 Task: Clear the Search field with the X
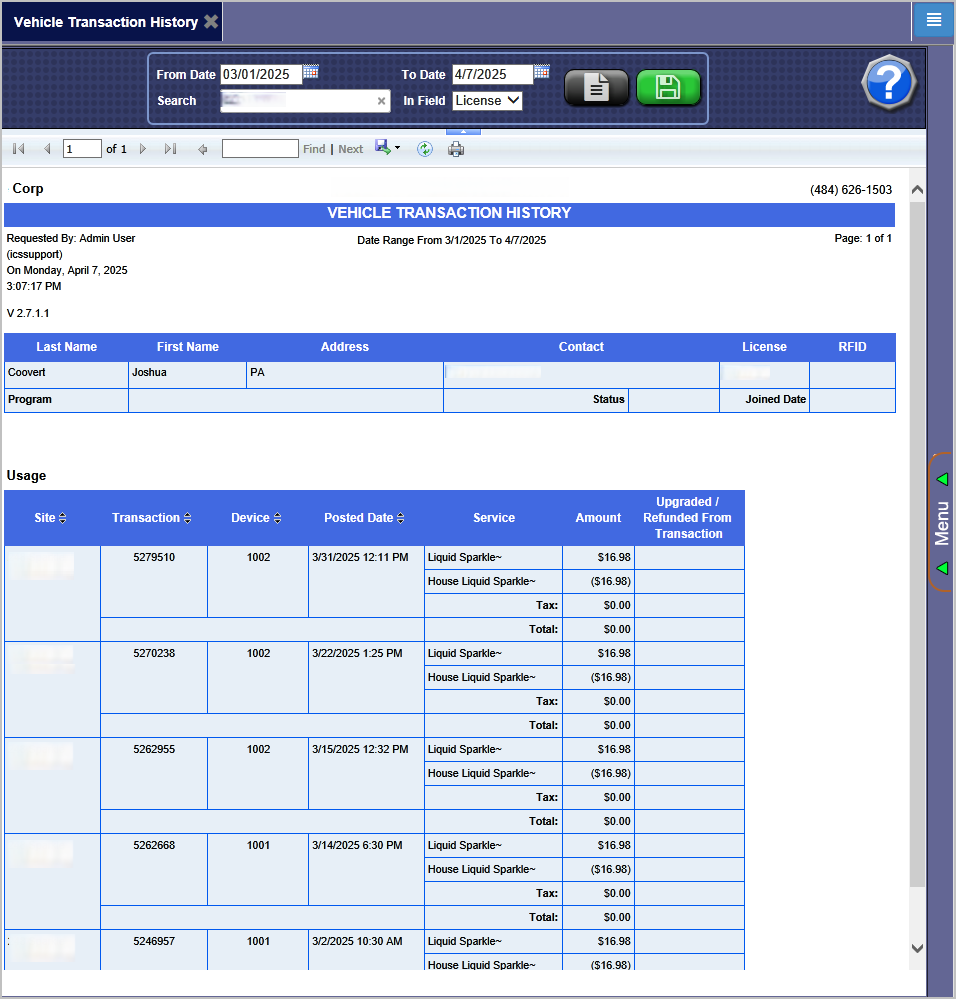381,101
